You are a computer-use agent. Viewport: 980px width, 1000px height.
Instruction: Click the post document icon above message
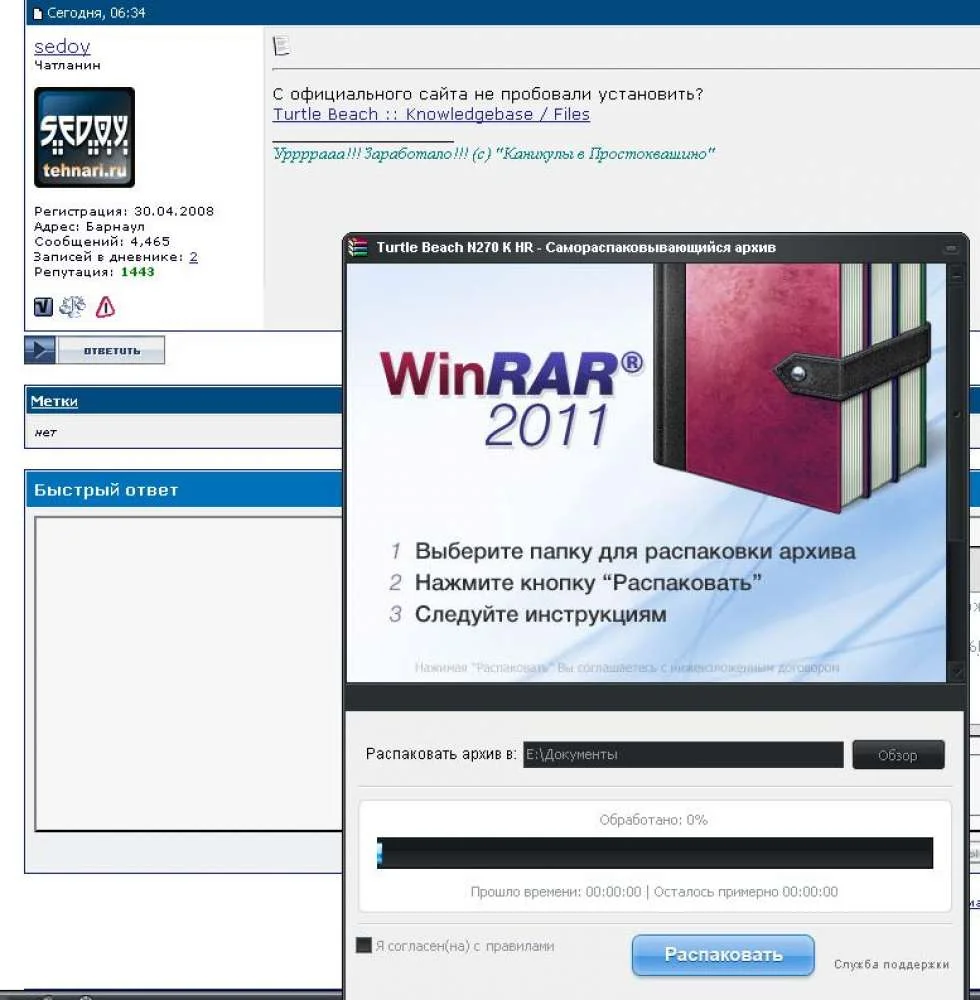(x=281, y=46)
